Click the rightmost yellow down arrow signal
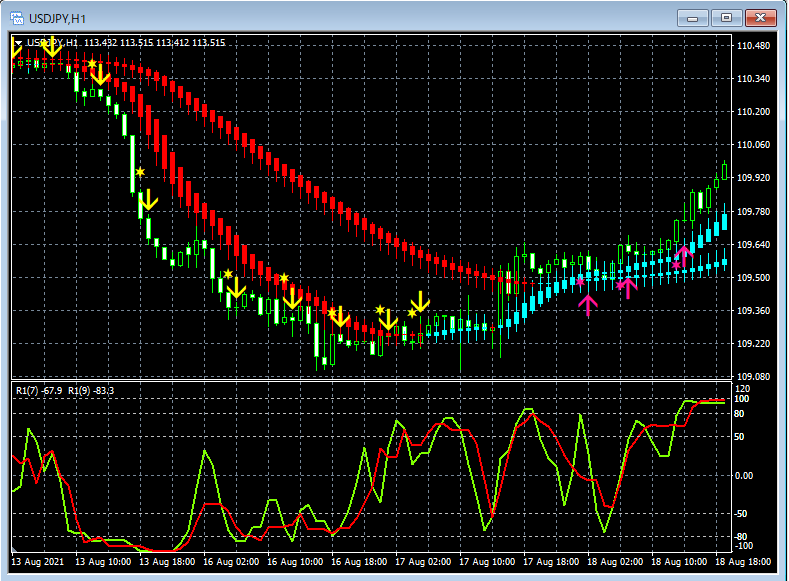The width and height of the screenshot is (789, 581). 420,301
